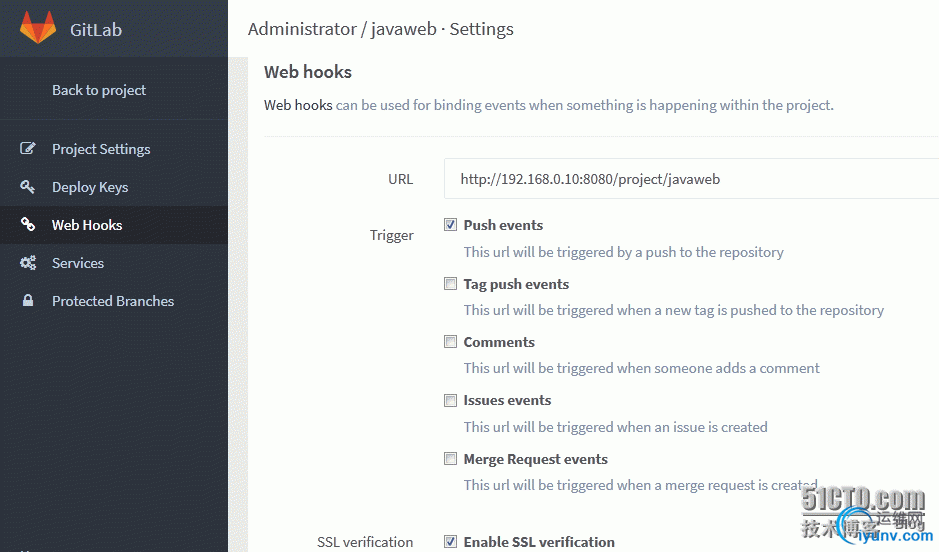Image resolution: width=939 pixels, height=552 pixels.
Task: Enable the Tag push events checkbox
Action: [451, 284]
